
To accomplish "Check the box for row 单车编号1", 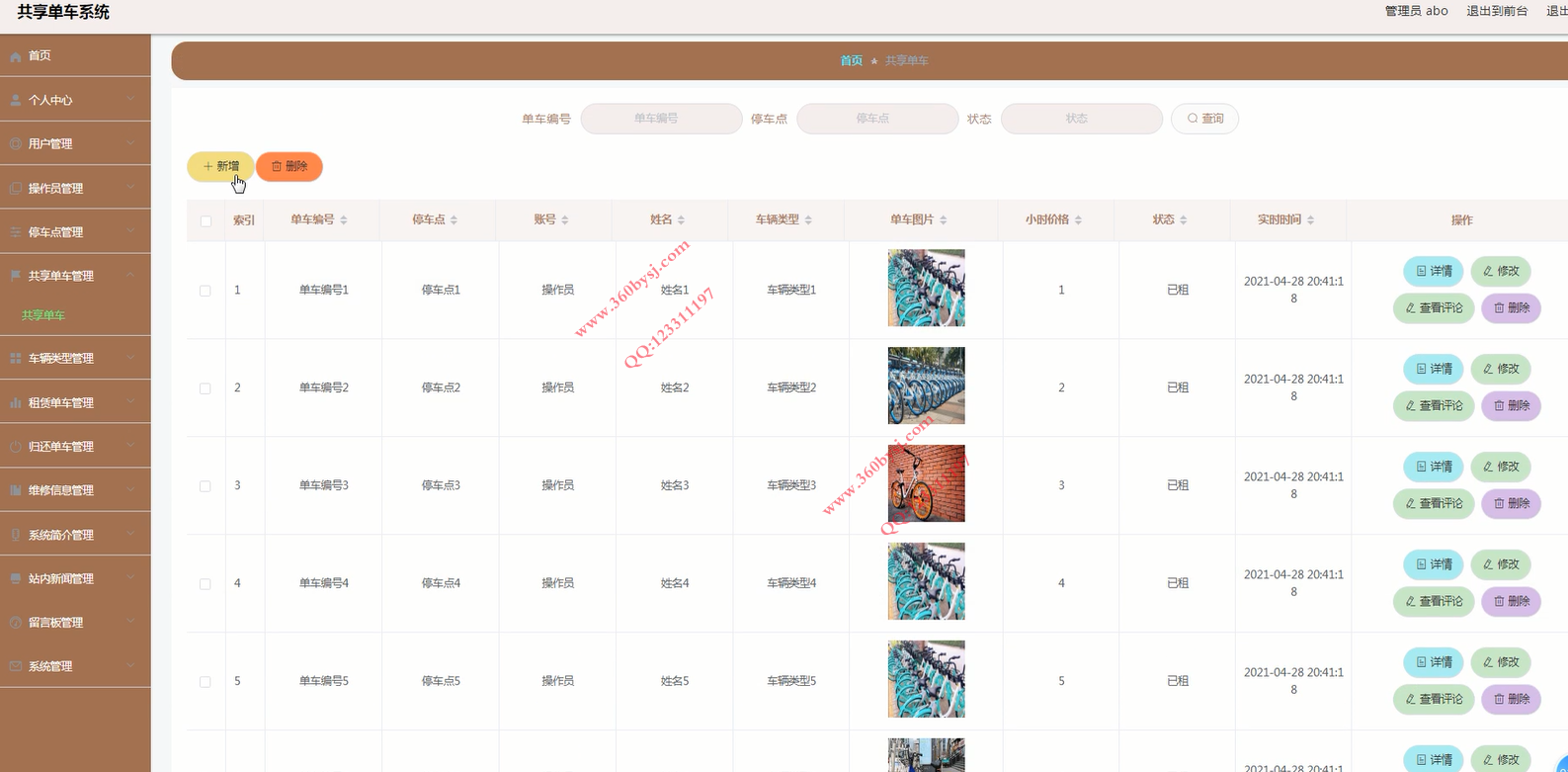I will pyautogui.click(x=206, y=291).
